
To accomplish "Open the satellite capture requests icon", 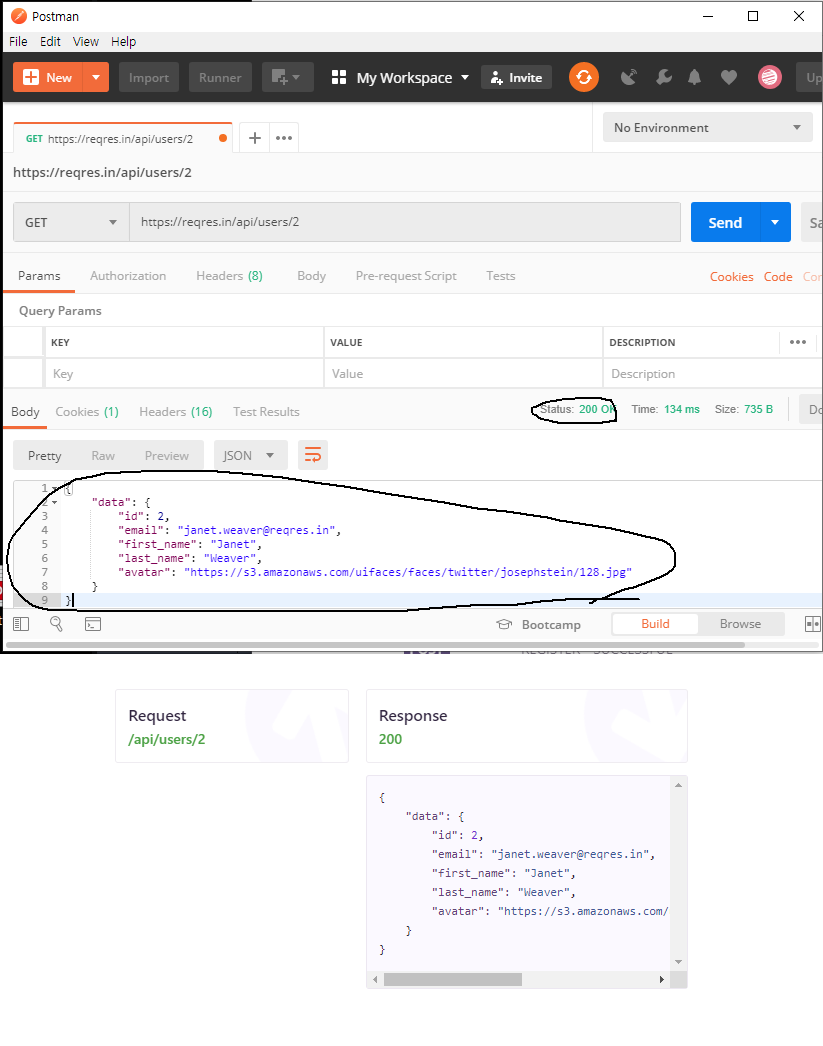I will click(x=628, y=77).
